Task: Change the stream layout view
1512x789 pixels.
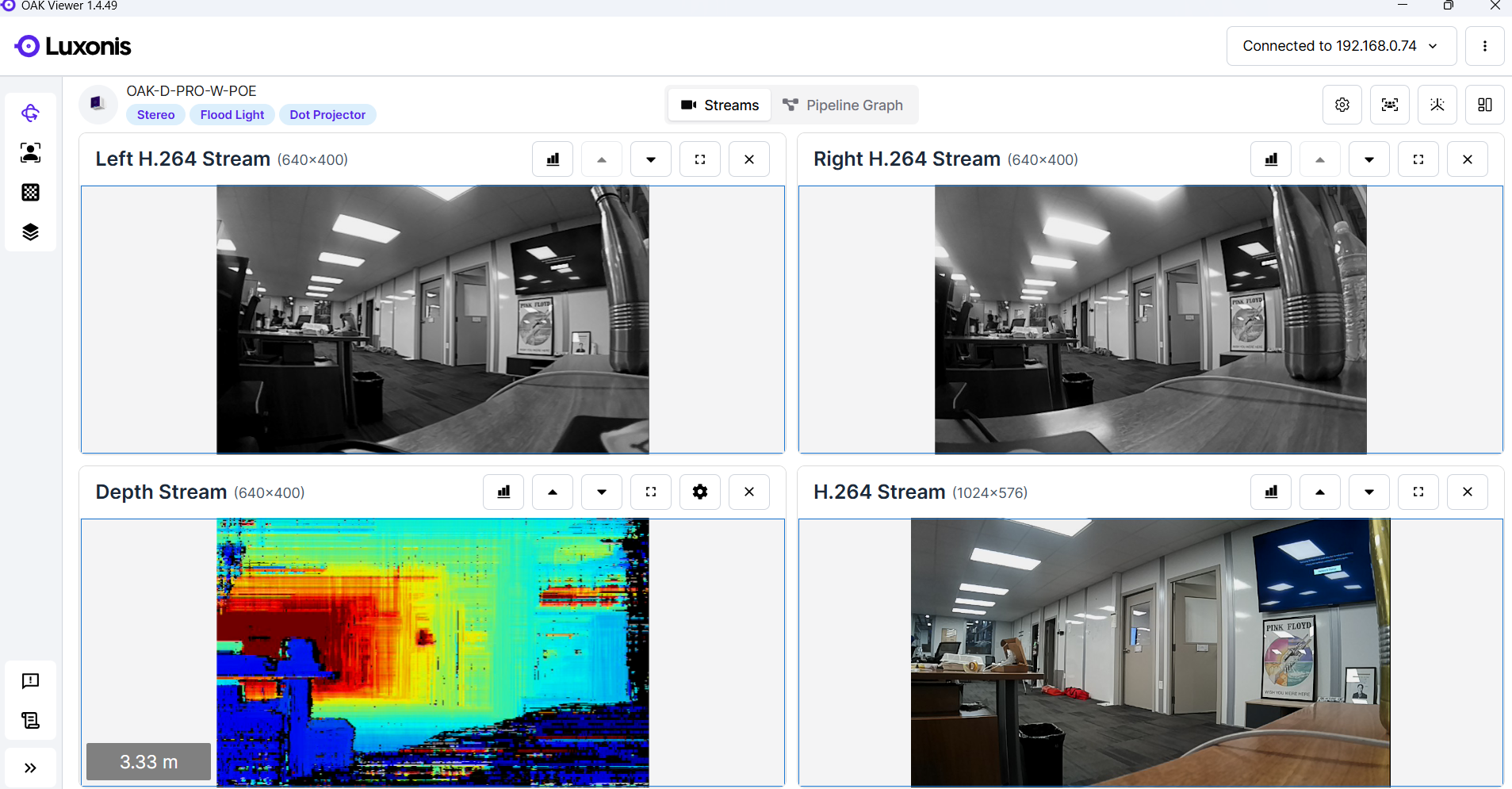Action: 1484,105
